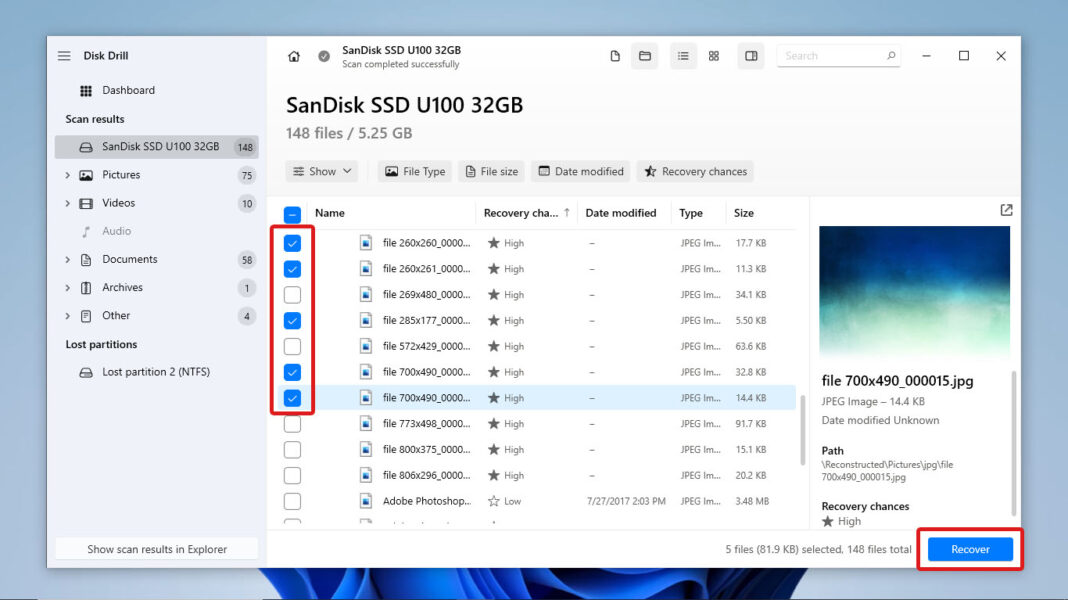Uncheck the select-all checkbox above the file list
The image size is (1068, 600).
coord(292,213)
